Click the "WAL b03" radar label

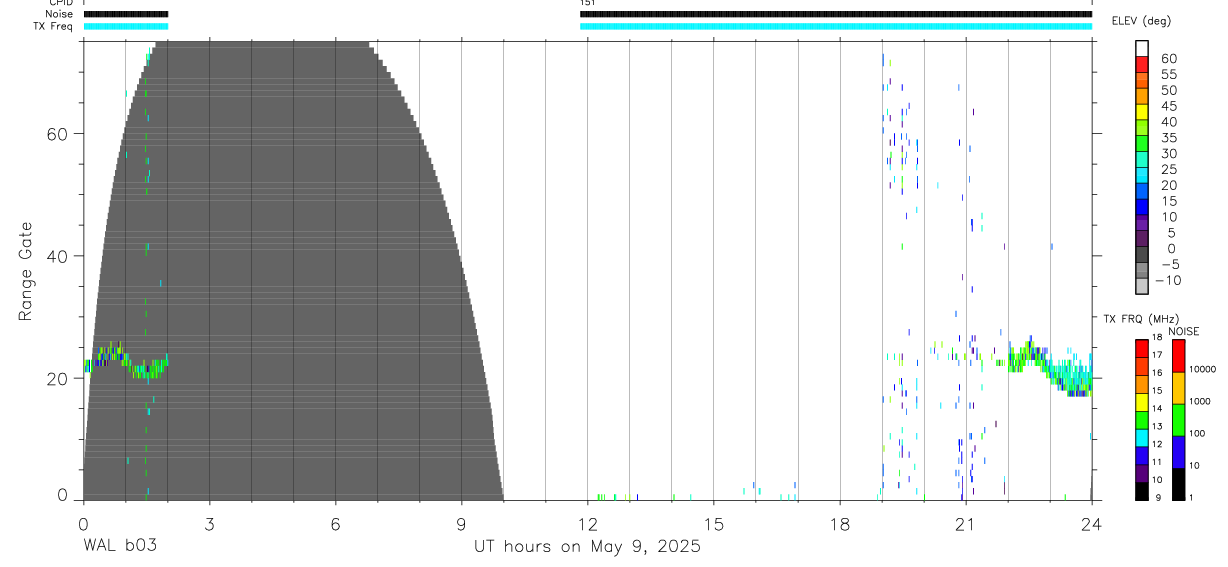pyautogui.click(x=119, y=546)
